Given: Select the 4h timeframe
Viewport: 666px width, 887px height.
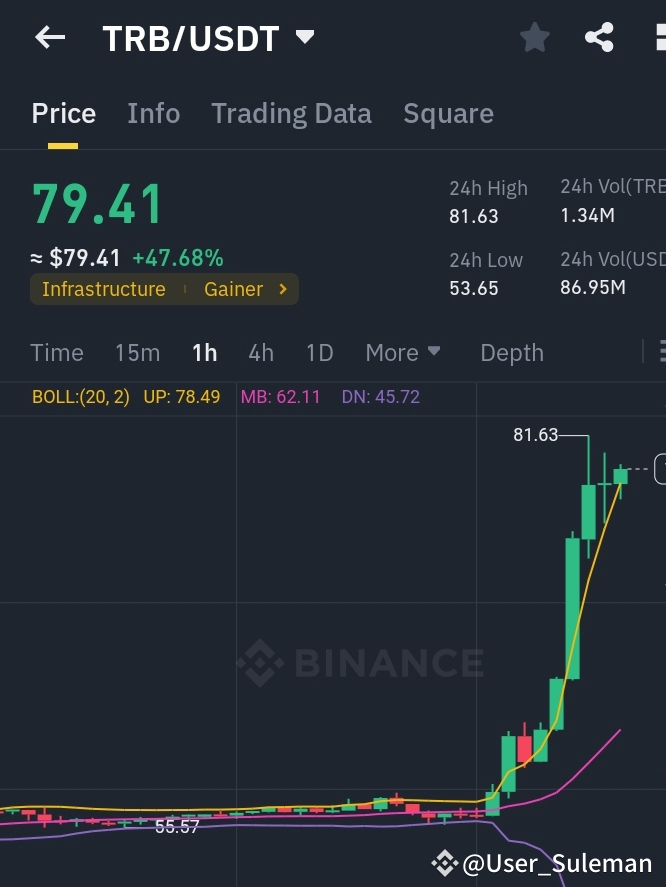Looking at the screenshot, I should (261, 352).
